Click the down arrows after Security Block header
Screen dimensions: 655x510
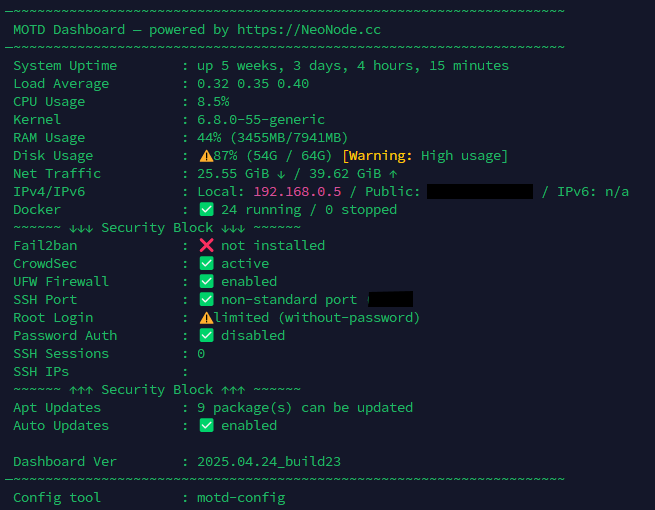click(233, 228)
